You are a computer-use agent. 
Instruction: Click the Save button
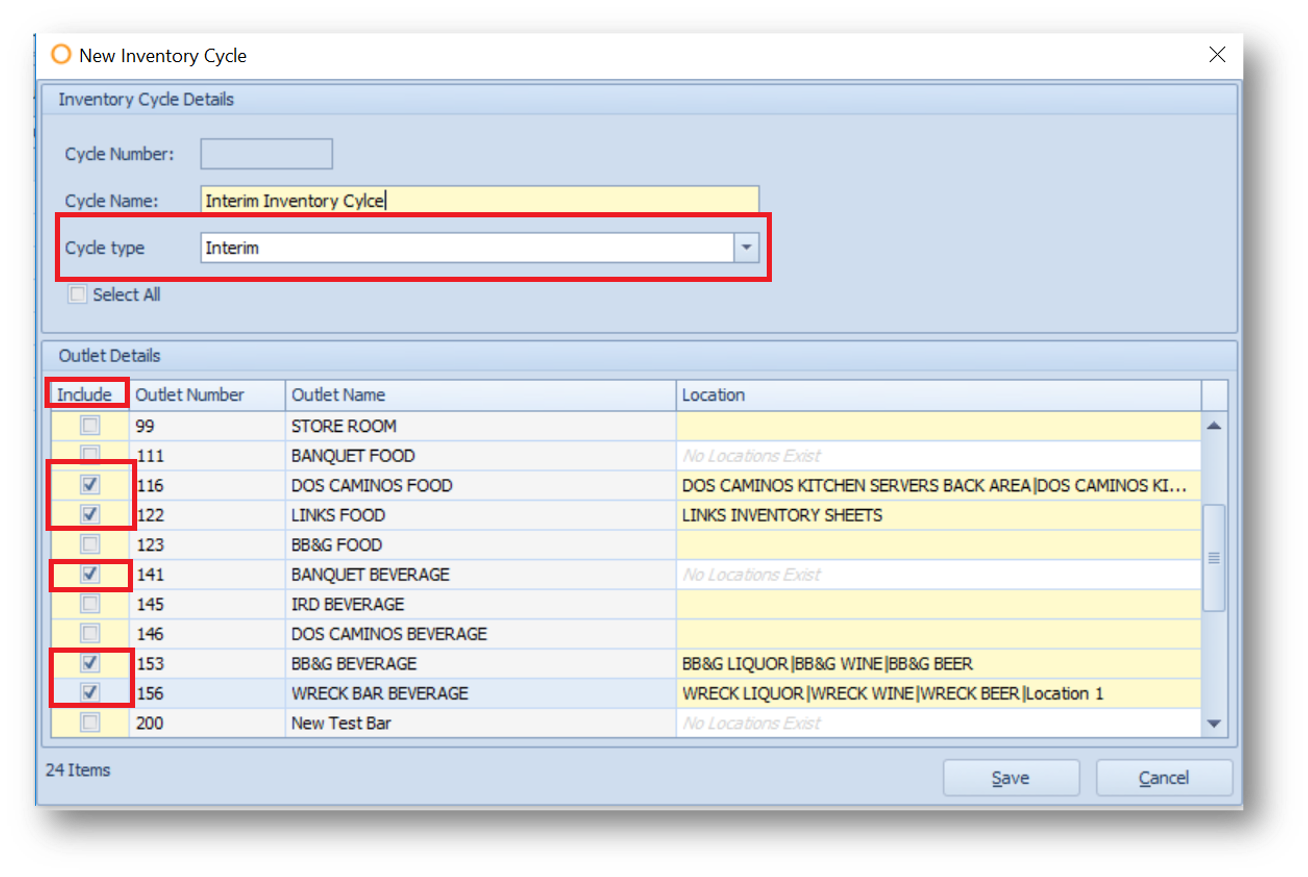(x=1011, y=778)
